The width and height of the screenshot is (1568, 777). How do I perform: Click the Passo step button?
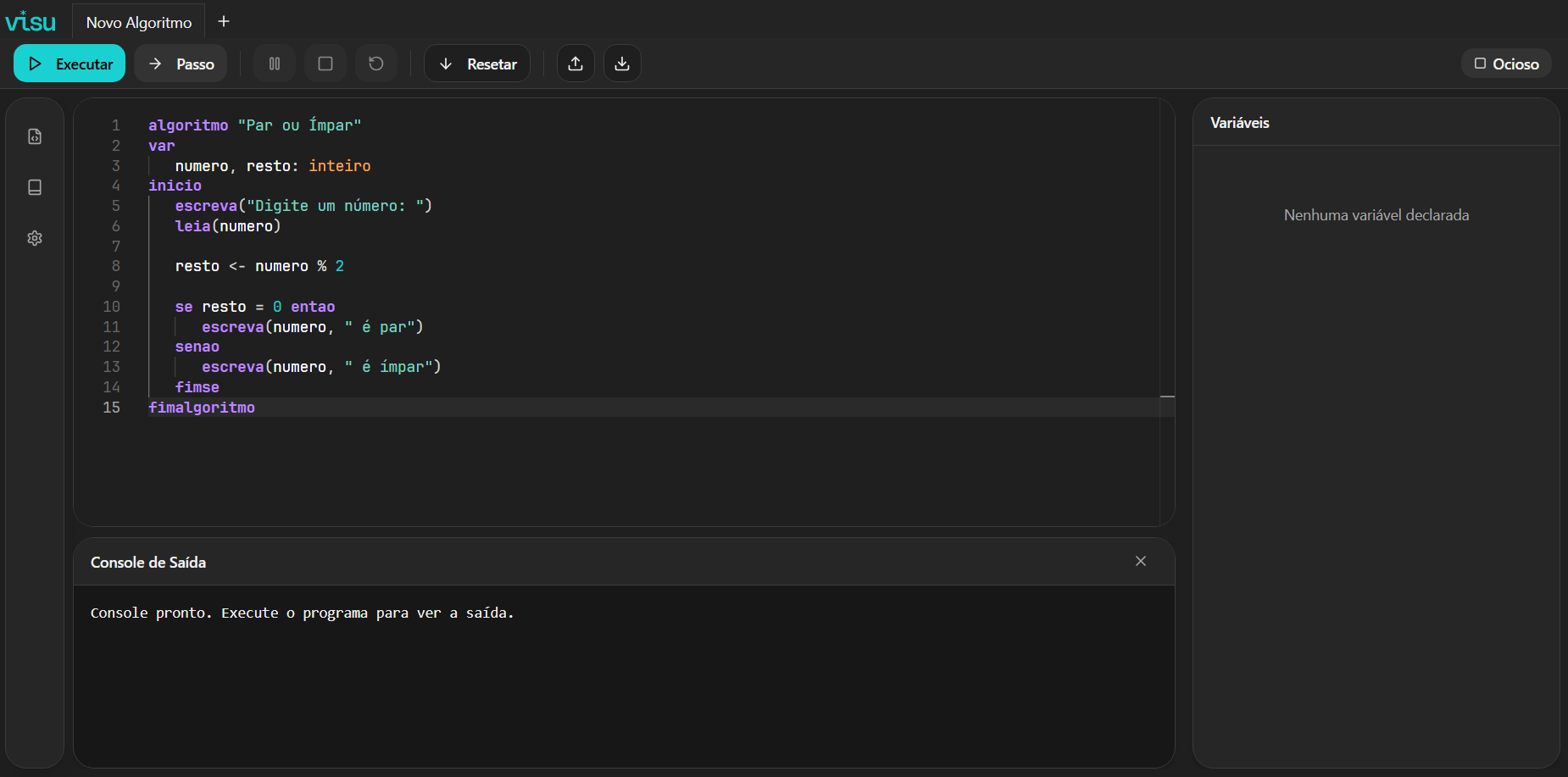(181, 64)
